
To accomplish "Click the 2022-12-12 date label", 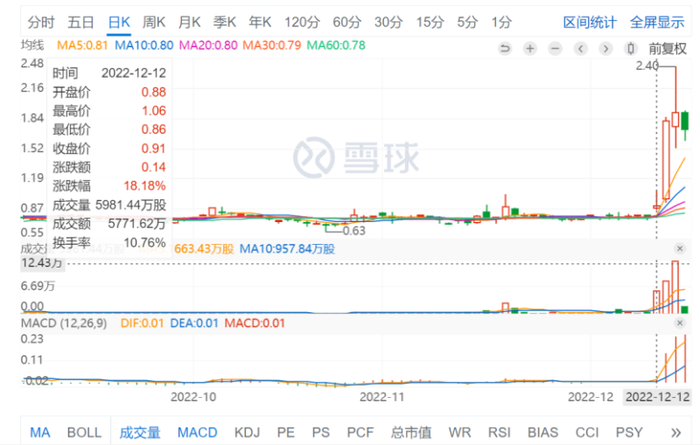I will click(x=657, y=397).
